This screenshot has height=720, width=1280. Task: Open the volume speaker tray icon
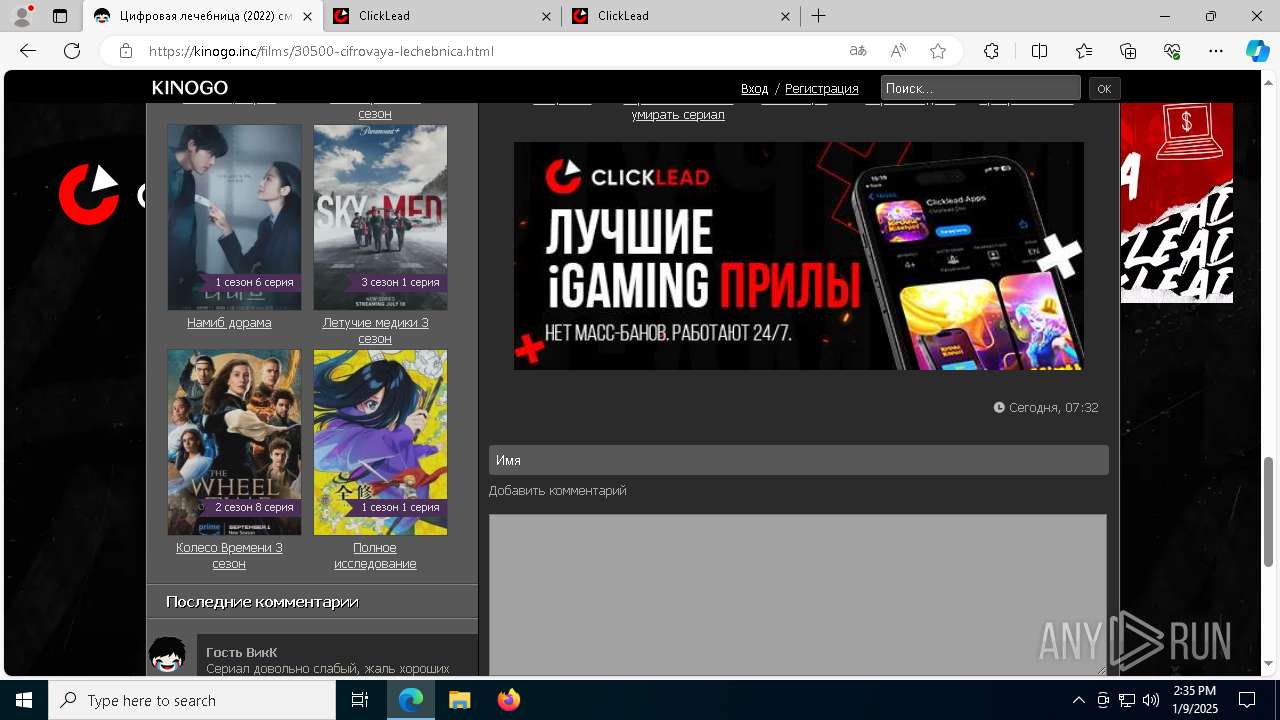pos(1151,700)
